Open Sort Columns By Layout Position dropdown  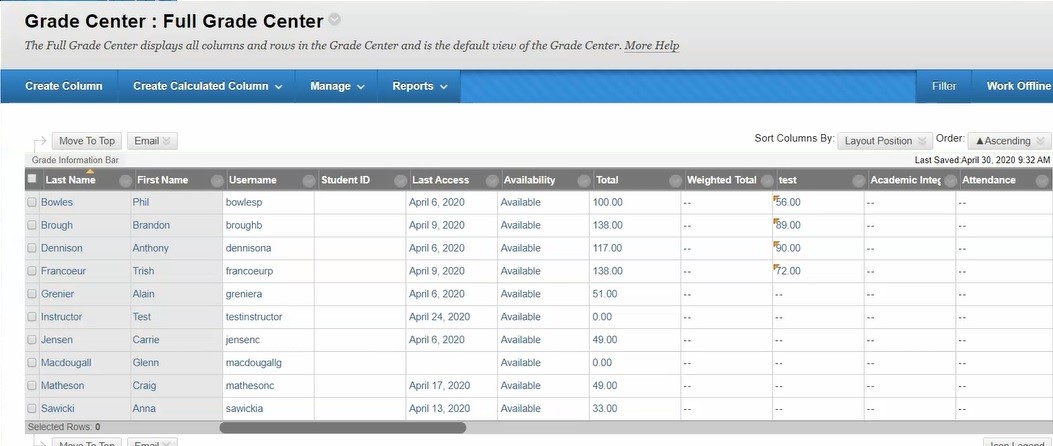885,141
